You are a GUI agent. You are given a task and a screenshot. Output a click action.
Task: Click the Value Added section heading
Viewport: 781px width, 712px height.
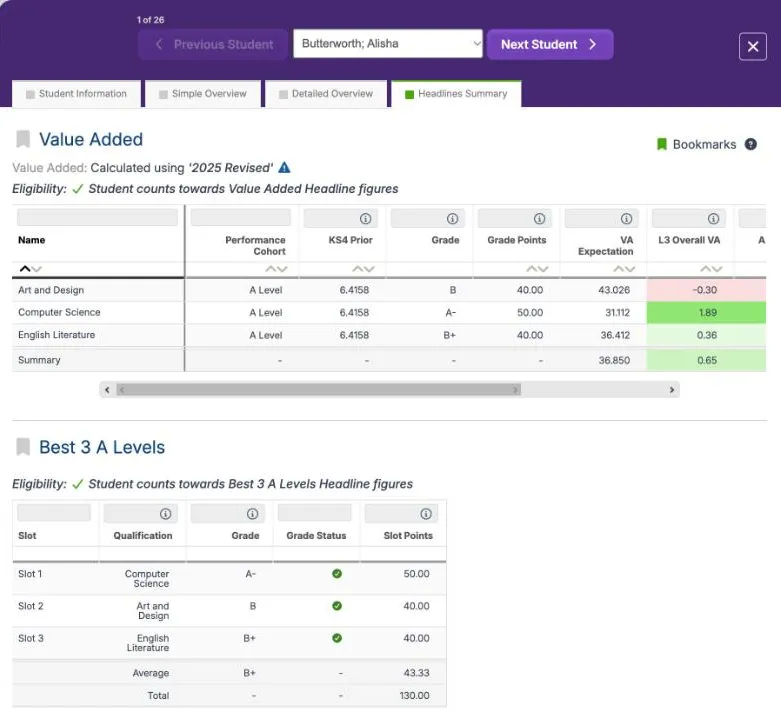coord(91,139)
